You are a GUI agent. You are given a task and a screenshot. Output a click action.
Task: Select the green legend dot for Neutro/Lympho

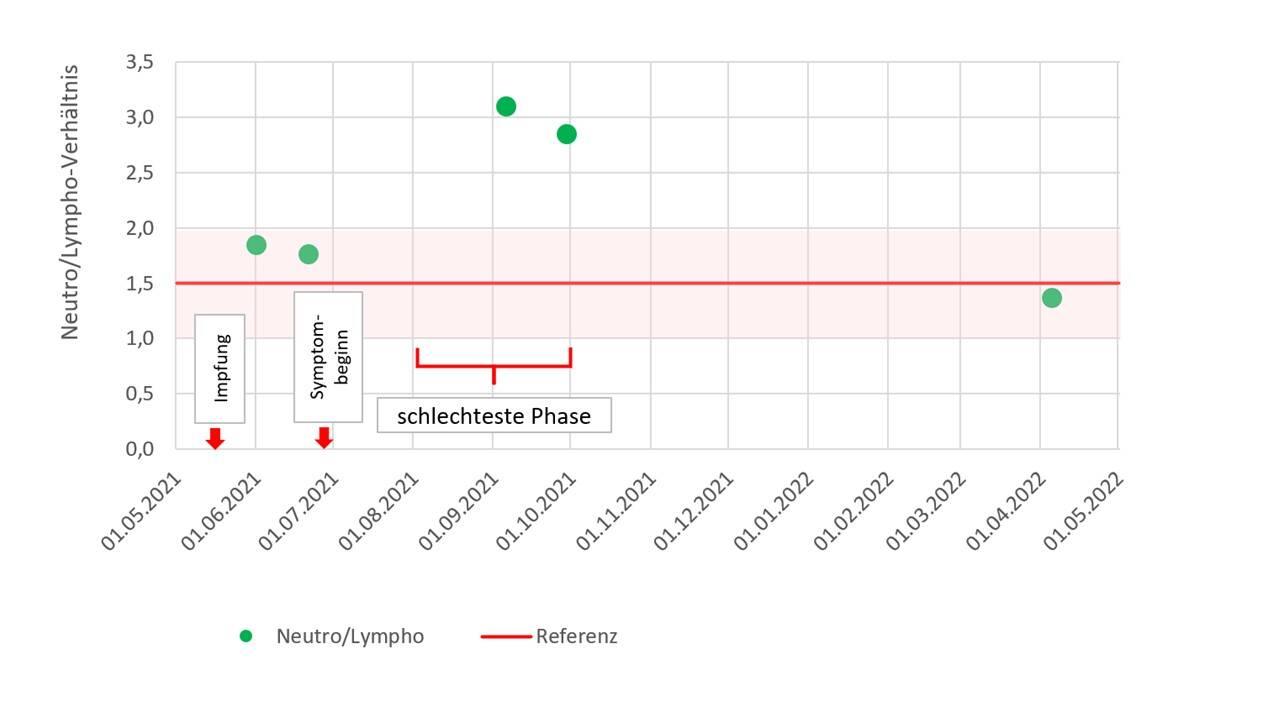click(x=246, y=636)
